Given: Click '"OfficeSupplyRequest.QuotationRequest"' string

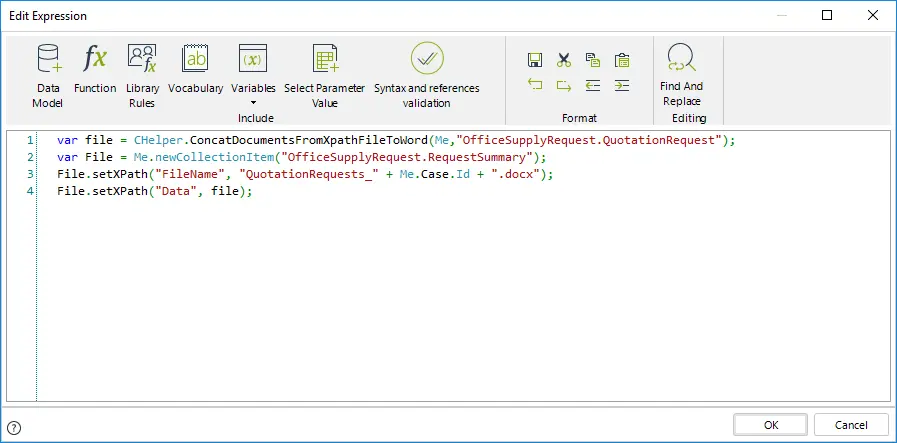Looking at the screenshot, I should [x=589, y=140].
